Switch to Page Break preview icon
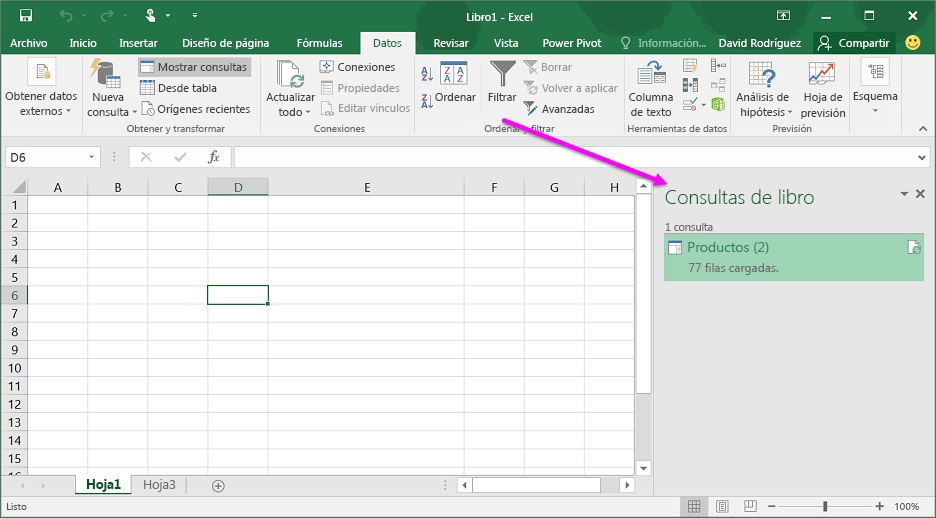Screen dimensions: 936x518 pyautogui.click(x=750, y=507)
